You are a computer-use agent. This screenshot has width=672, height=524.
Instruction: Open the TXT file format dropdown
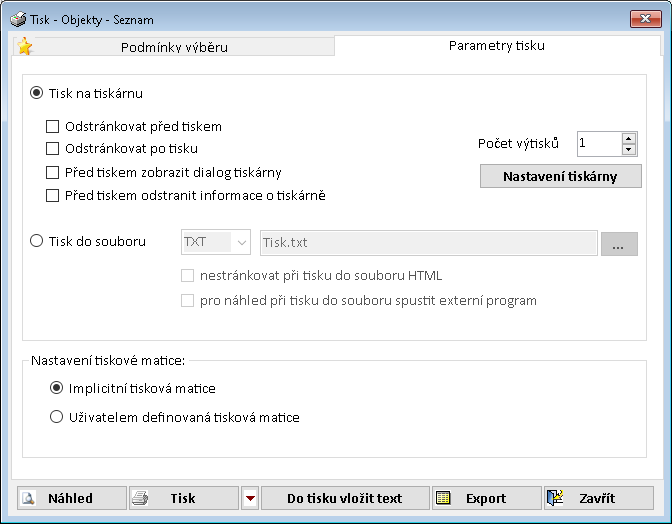(x=240, y=242)
